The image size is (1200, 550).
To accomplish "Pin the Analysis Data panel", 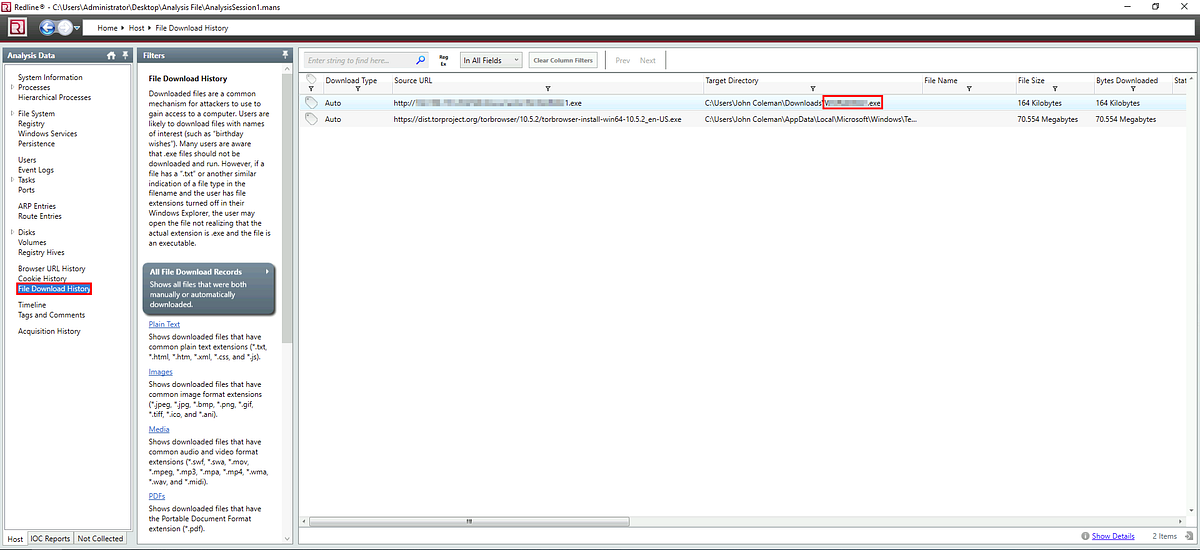I will pos(125,55).
